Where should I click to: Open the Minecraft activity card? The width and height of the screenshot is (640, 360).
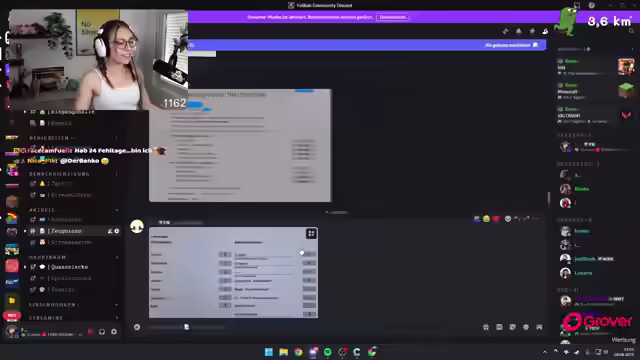(x=596, y=90)
